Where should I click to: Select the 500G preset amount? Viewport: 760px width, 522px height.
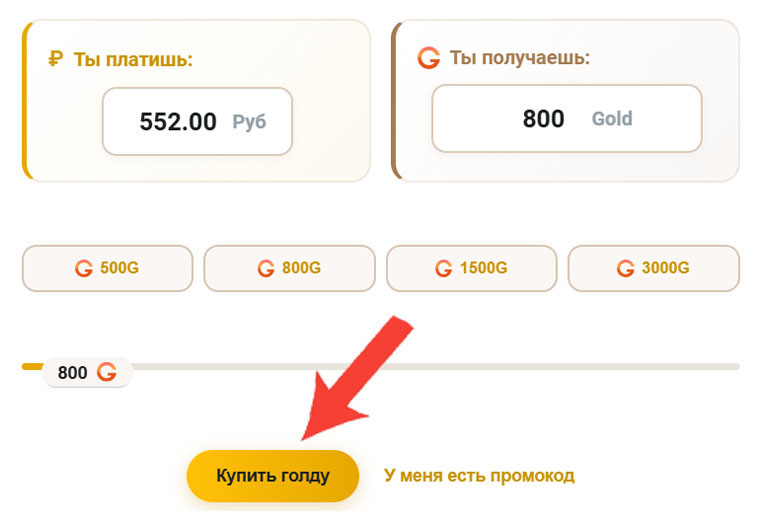[107, 268]
